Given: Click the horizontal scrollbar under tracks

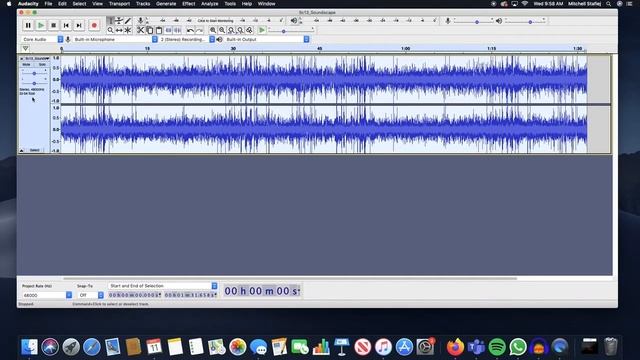Looking at the screenshot, I should click(290, 279).
